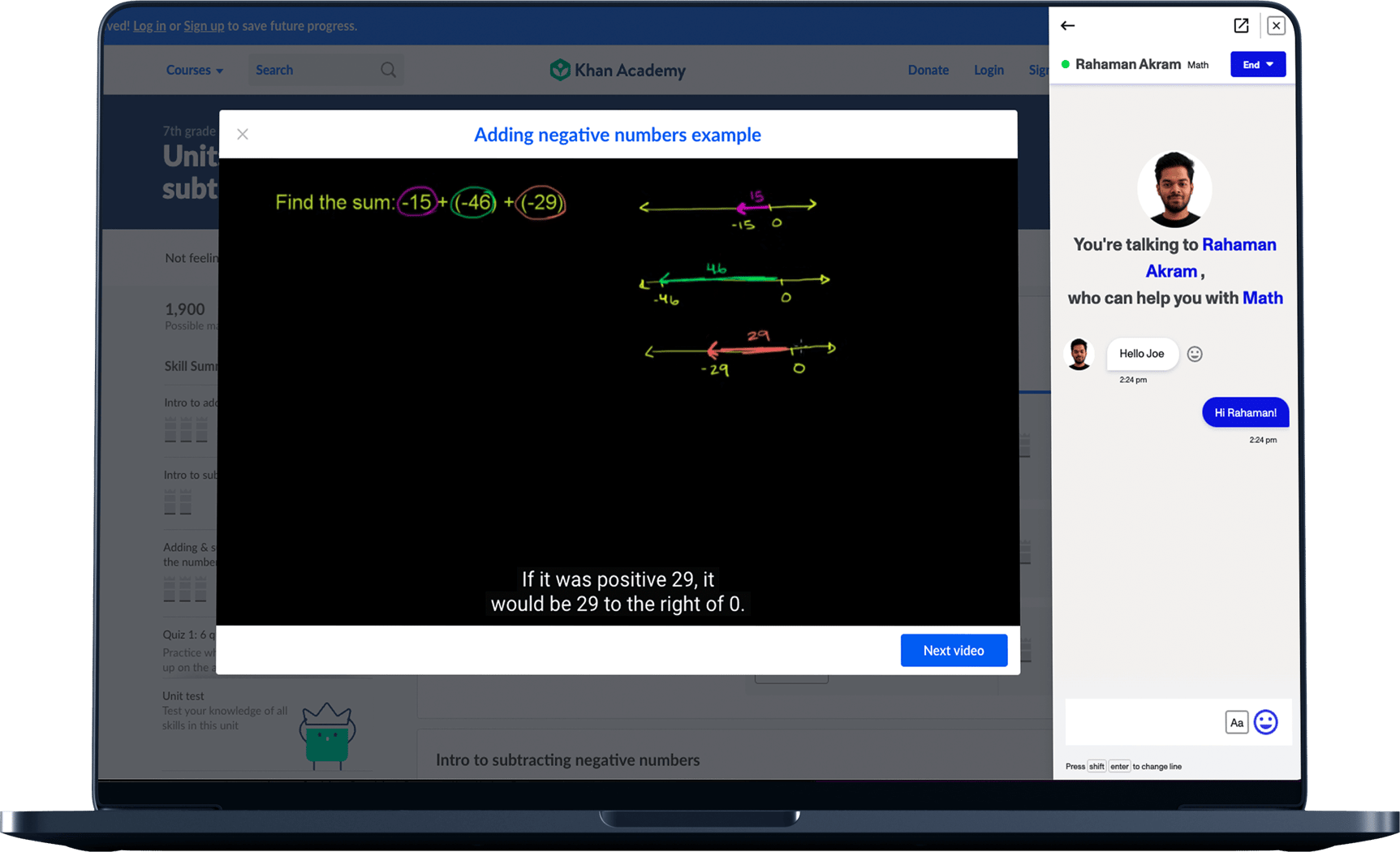
Task: Click Rahaman Akram's large profile photo
Action: 1174,190
